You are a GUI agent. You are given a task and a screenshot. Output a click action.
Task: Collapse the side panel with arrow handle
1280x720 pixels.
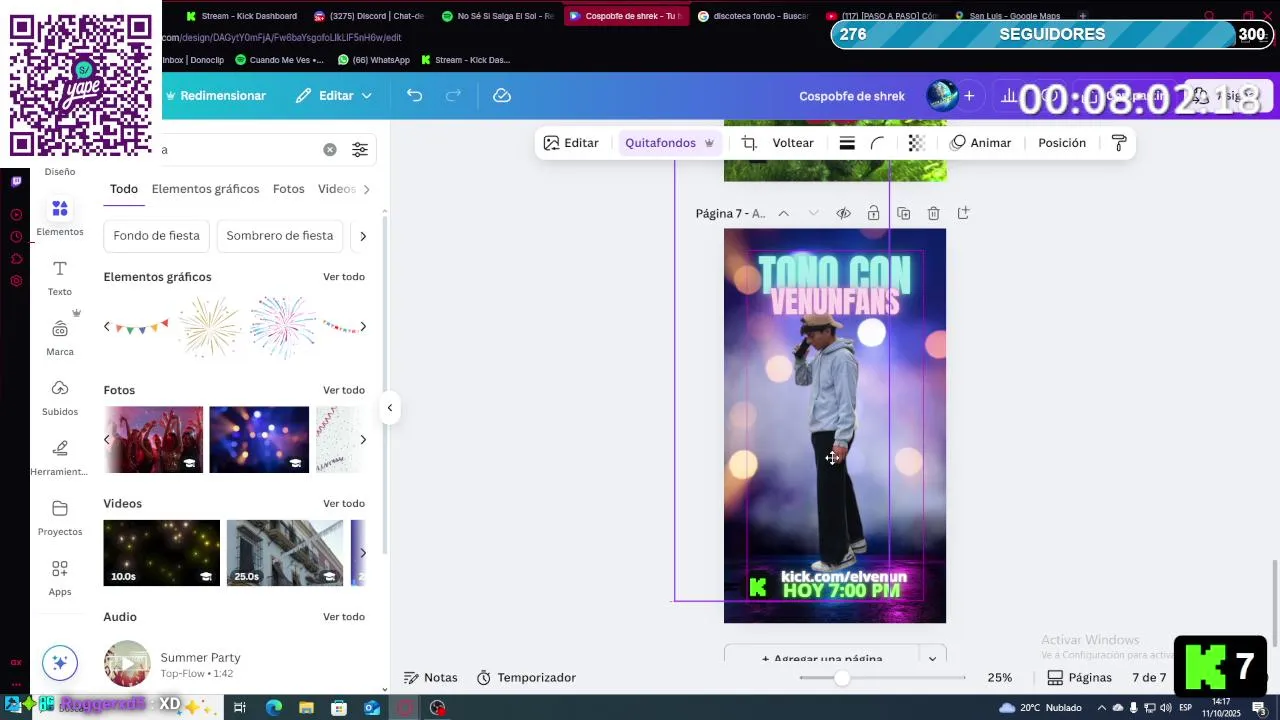(x=389, y=407)
